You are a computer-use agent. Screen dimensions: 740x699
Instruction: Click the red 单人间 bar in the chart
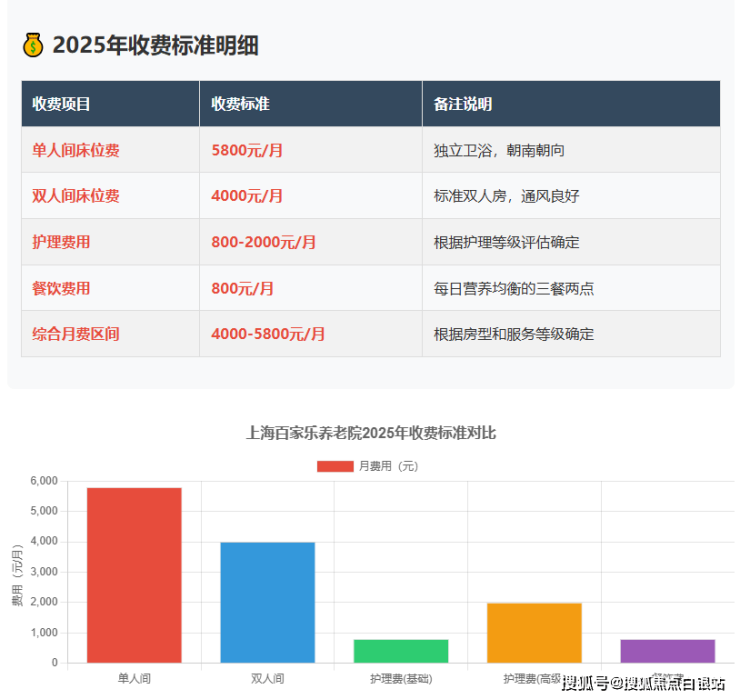point(134,575)
